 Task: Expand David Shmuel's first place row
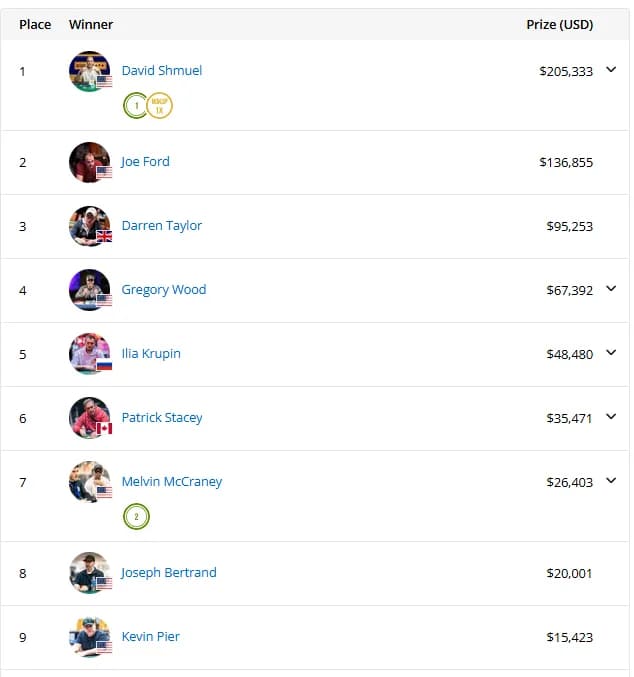point(612,70)
